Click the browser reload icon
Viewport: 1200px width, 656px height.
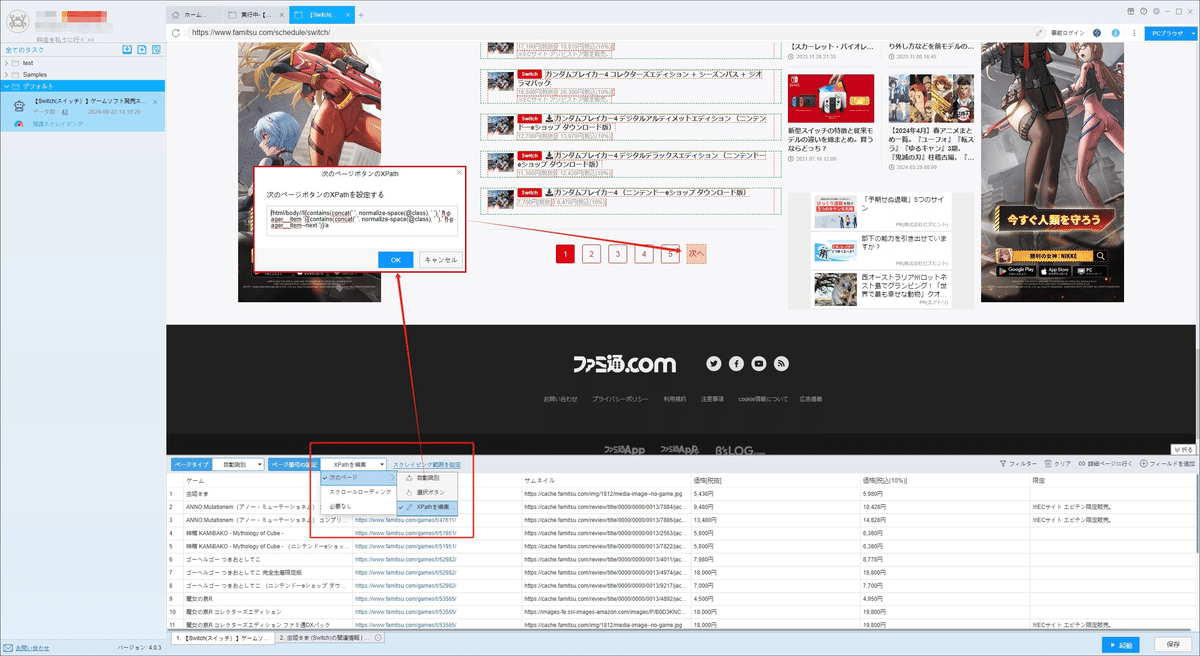pyautogui.click(x=176, y=32)
